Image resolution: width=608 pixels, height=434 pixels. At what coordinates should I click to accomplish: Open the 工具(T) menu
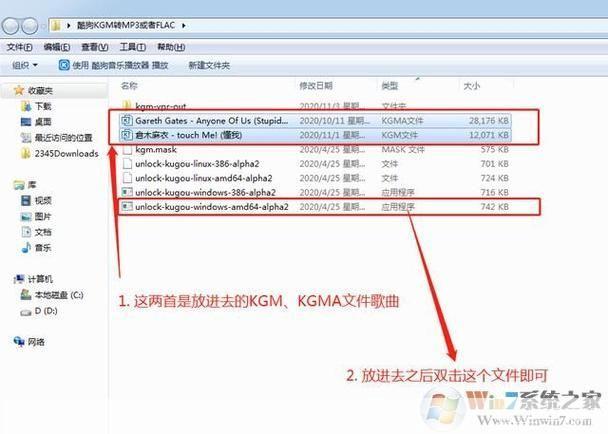(x=133, y=47)
